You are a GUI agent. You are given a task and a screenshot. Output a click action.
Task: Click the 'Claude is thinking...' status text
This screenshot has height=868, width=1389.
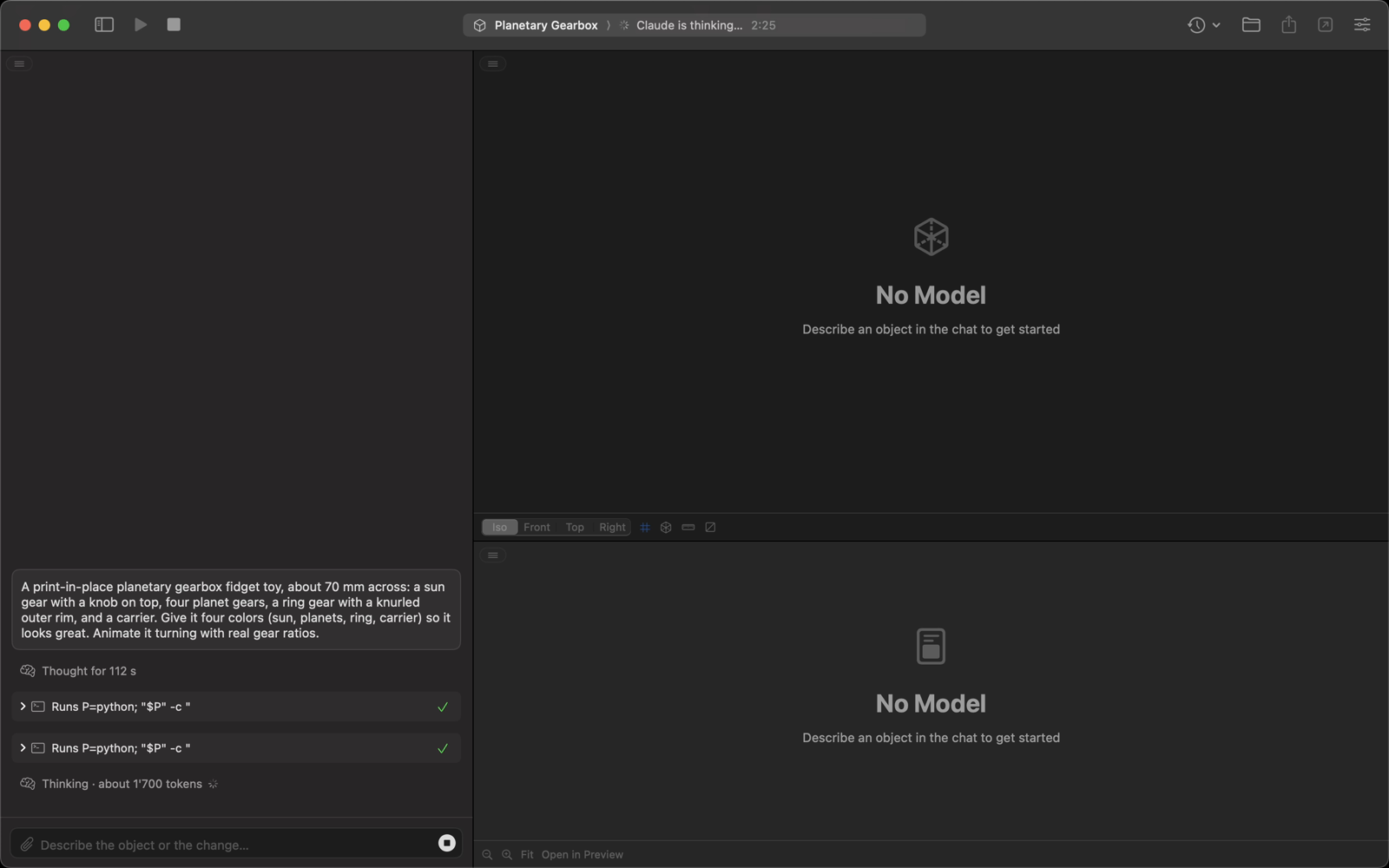689,25
